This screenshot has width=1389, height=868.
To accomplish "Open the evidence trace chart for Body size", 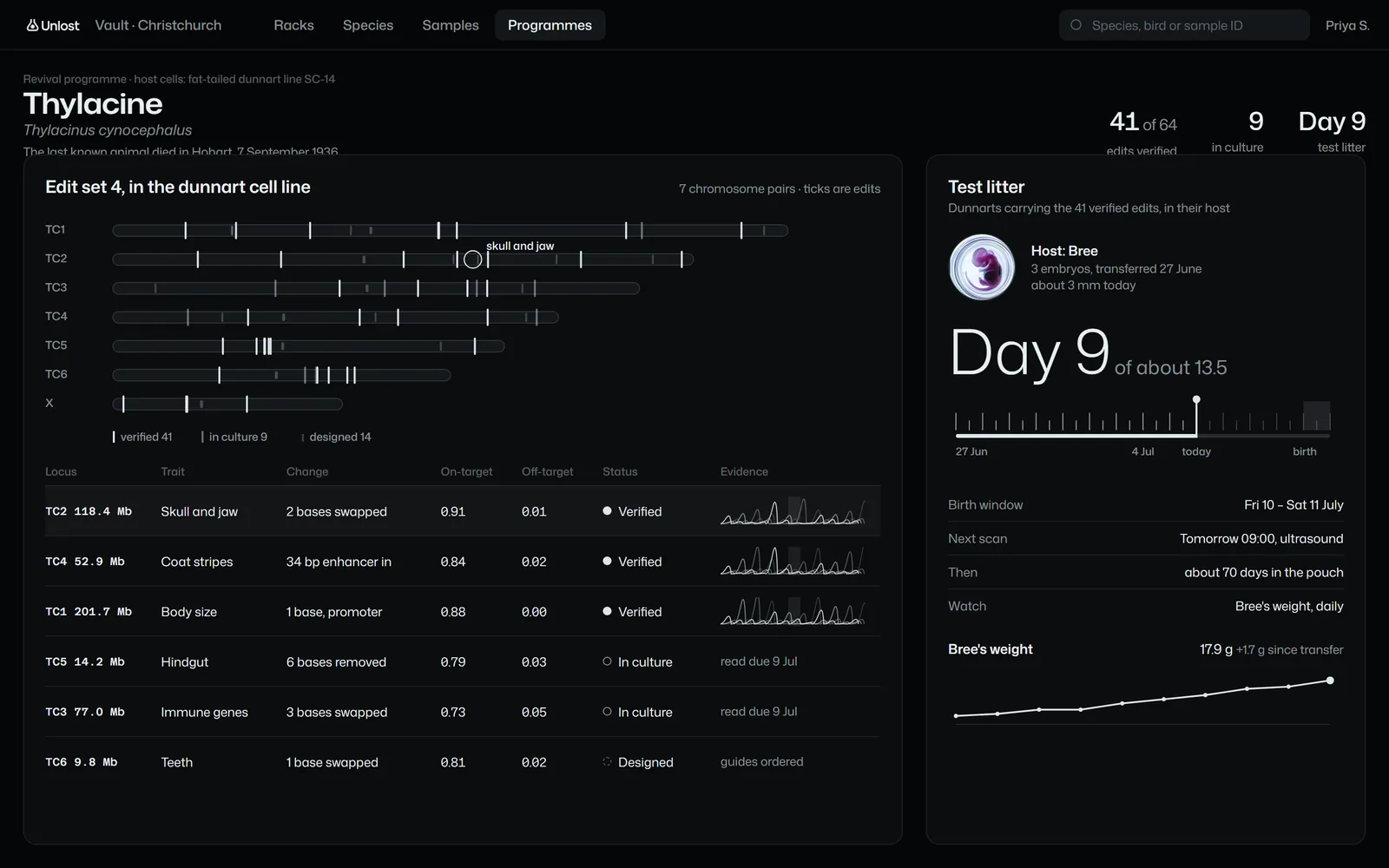I will [793, 611].
